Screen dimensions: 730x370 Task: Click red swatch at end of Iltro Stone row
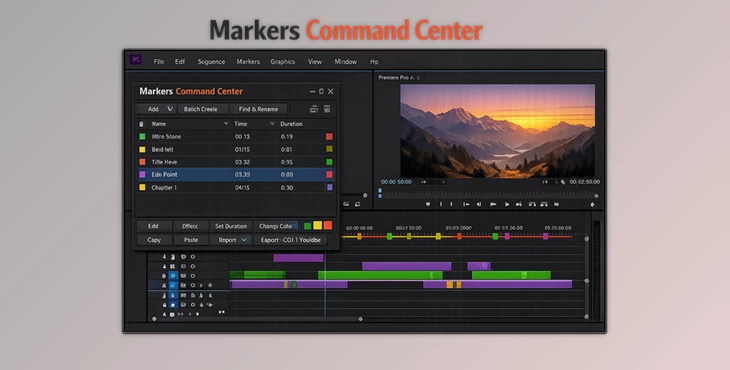(329, 136)
